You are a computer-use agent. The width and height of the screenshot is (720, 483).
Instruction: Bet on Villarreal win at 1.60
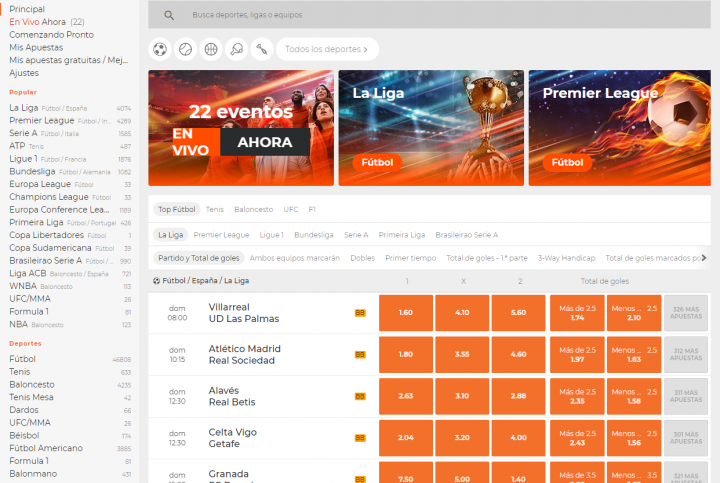tap(406, 313)
